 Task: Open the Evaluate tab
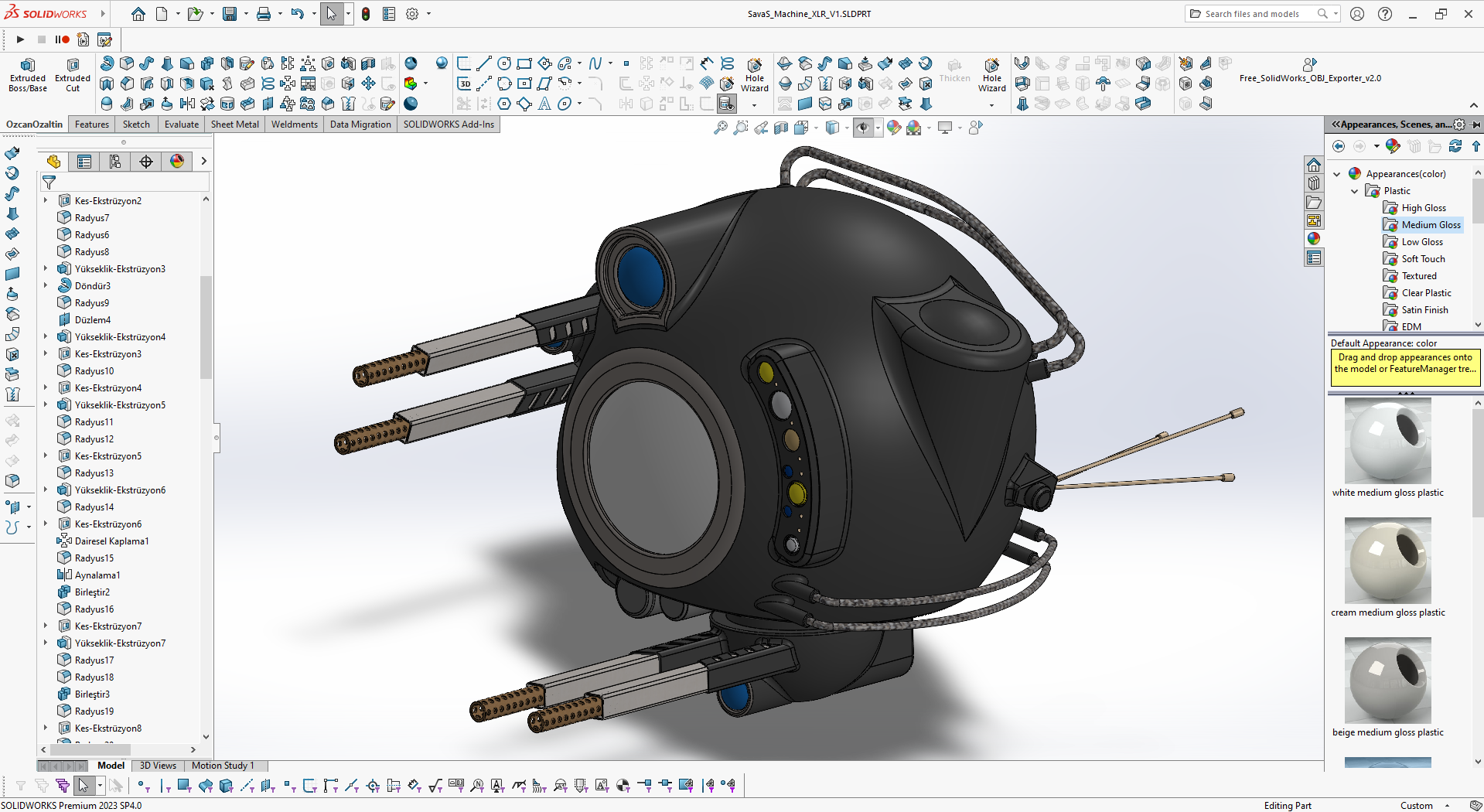pos(182,125)
